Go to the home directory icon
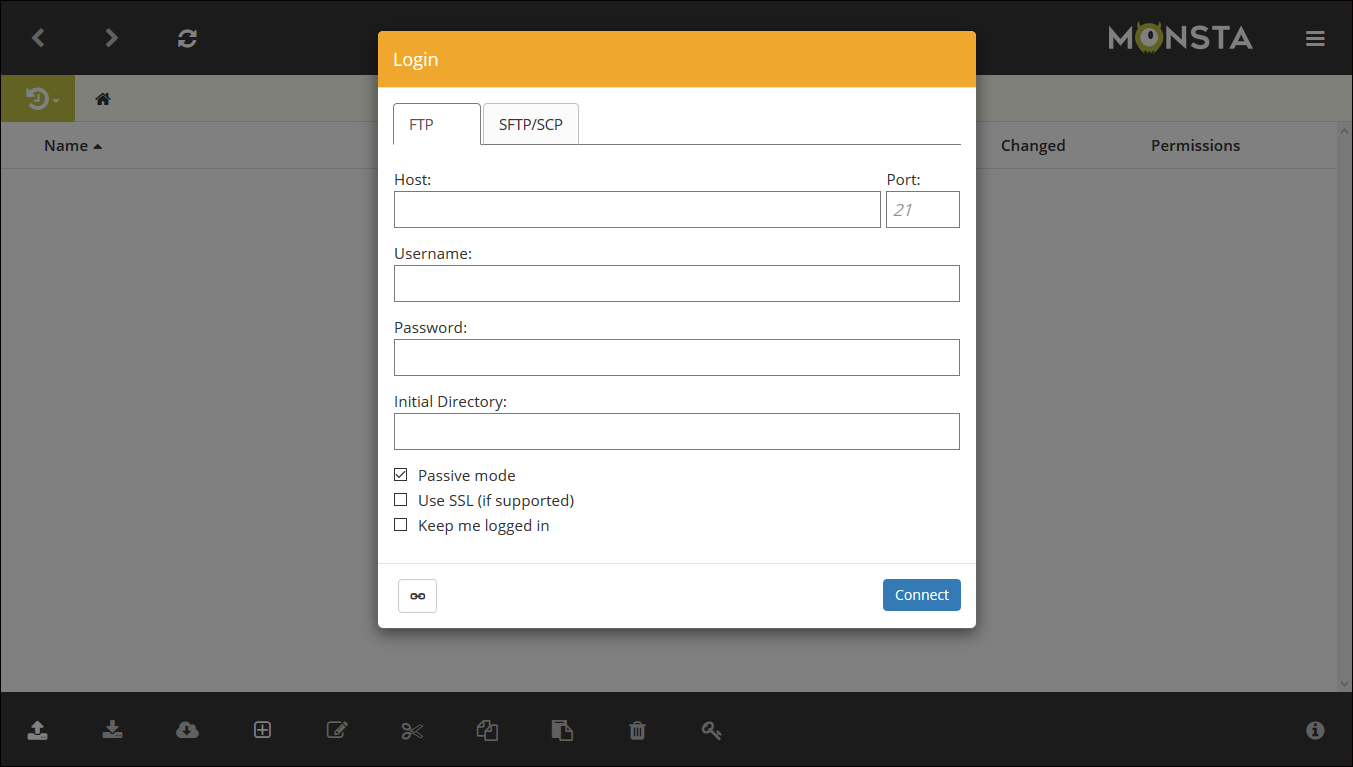Image resolution: width=1353 pixels, height=767 pixels. coord(102,99)
